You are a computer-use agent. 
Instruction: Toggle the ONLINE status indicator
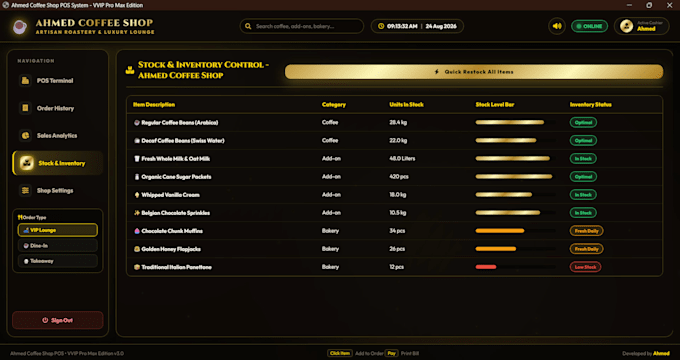589,26
